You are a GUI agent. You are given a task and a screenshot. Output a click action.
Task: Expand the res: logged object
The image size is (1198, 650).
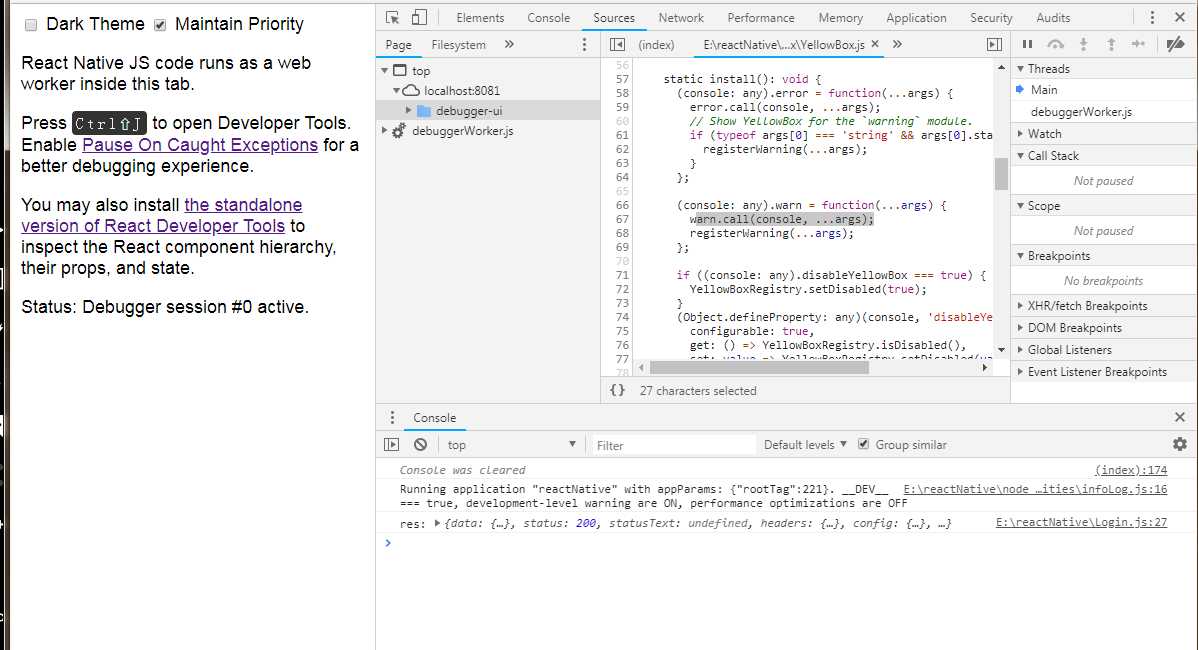coord(437,523)
